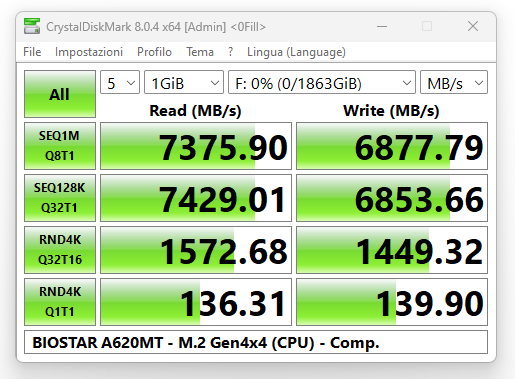This screenshot has height=379, width=515.
Task: Open the Lingua (Language) menu
Action: (296, 52)
